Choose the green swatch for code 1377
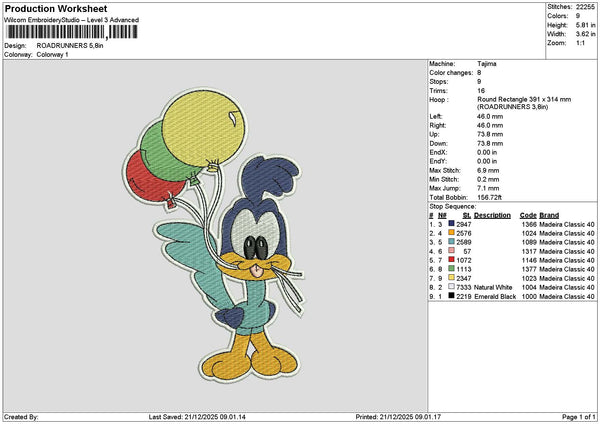Screen dimensions: 600x424 (x=451, y=269)
